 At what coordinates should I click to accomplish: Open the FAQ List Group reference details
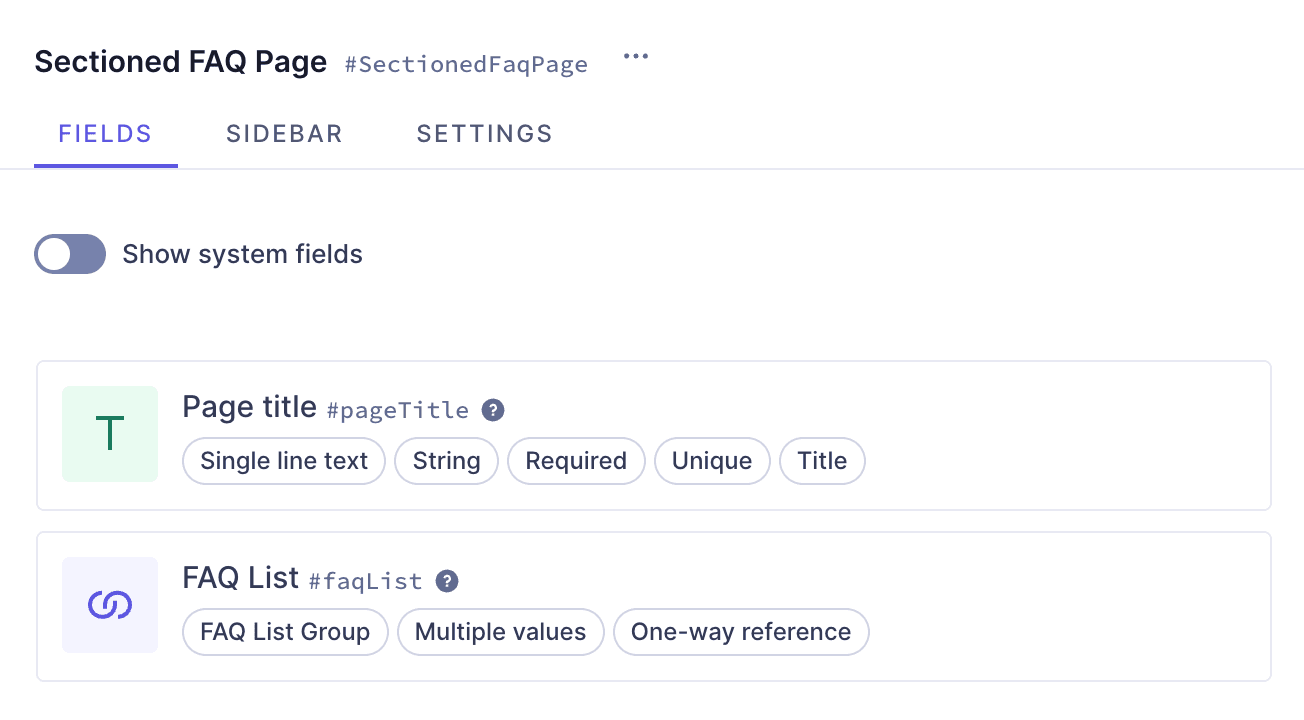pos(285,631)
